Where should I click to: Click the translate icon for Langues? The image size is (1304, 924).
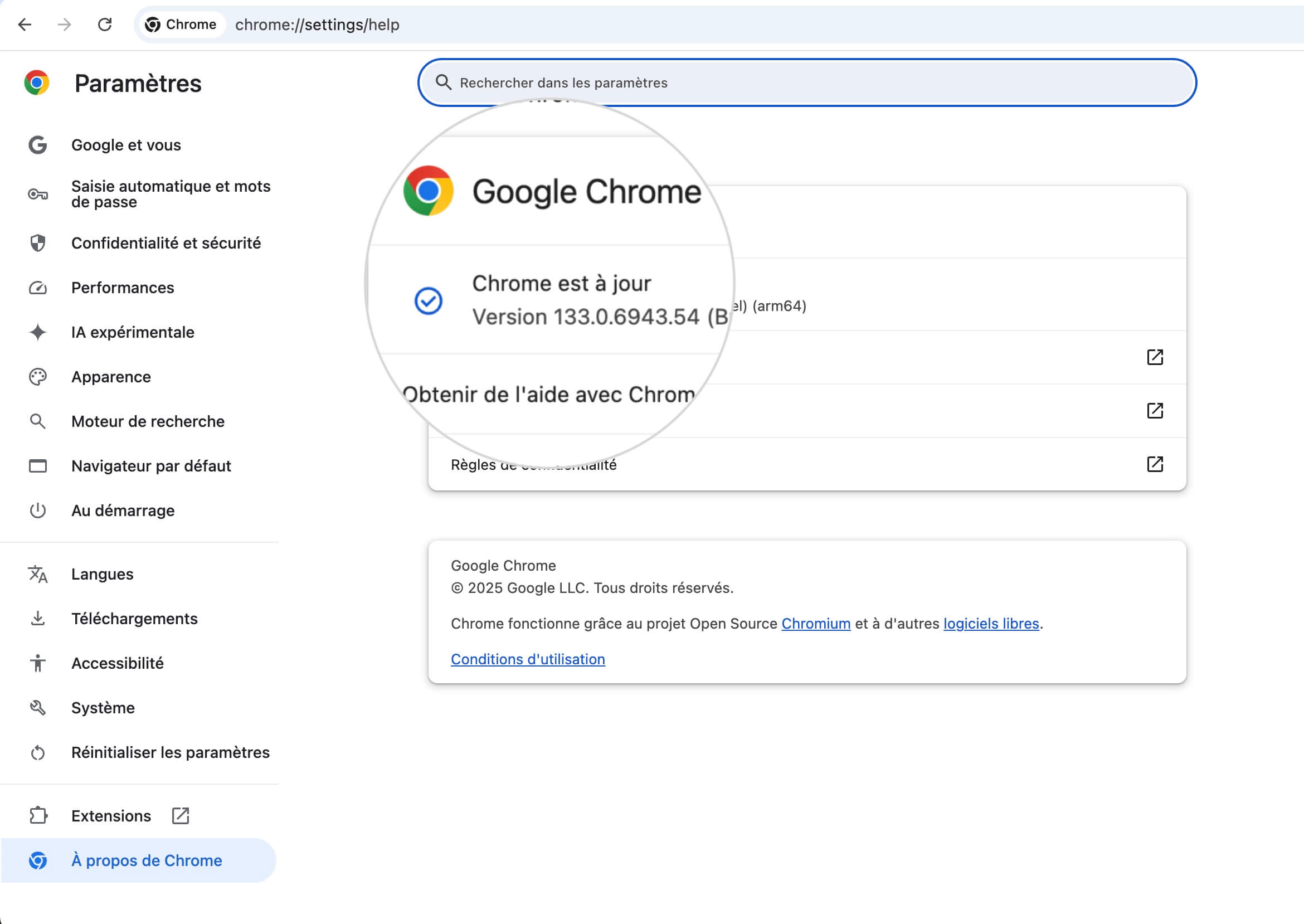tap(37, 574)
